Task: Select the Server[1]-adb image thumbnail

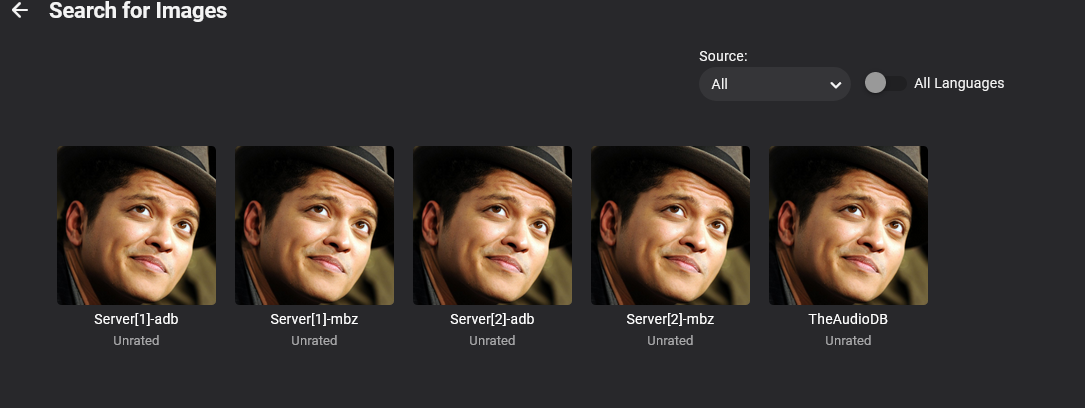Action: (x=136, y=225)
